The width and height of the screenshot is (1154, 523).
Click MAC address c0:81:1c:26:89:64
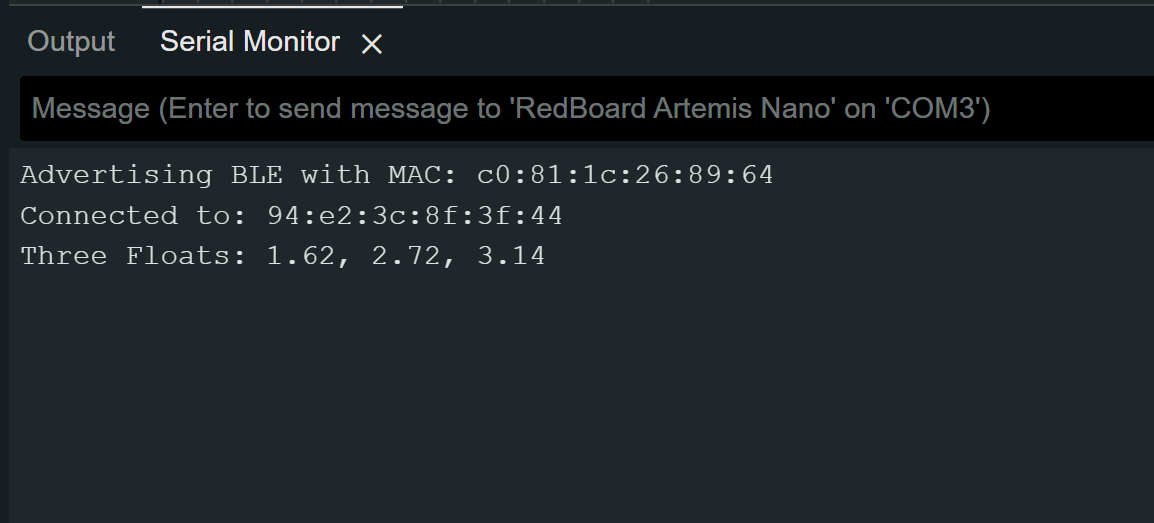(626, 175)
